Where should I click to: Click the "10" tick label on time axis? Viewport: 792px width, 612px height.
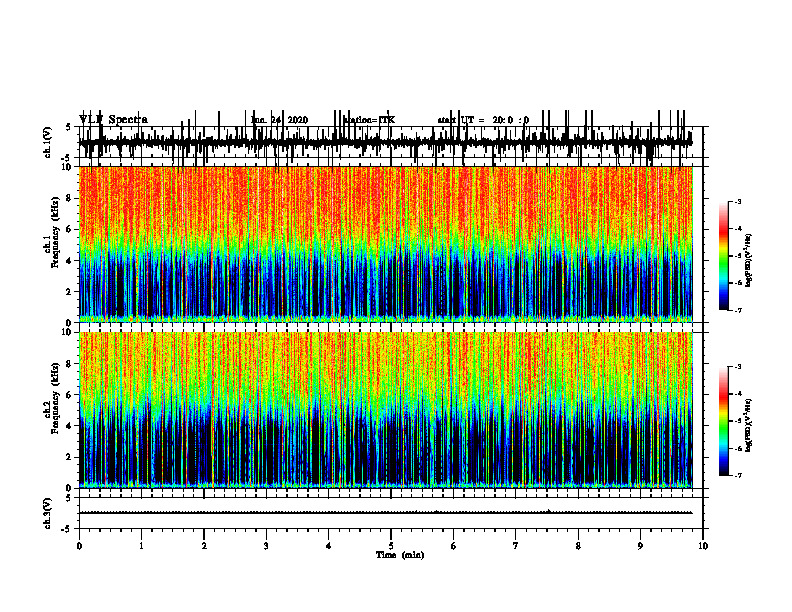[x=703, y=546]
